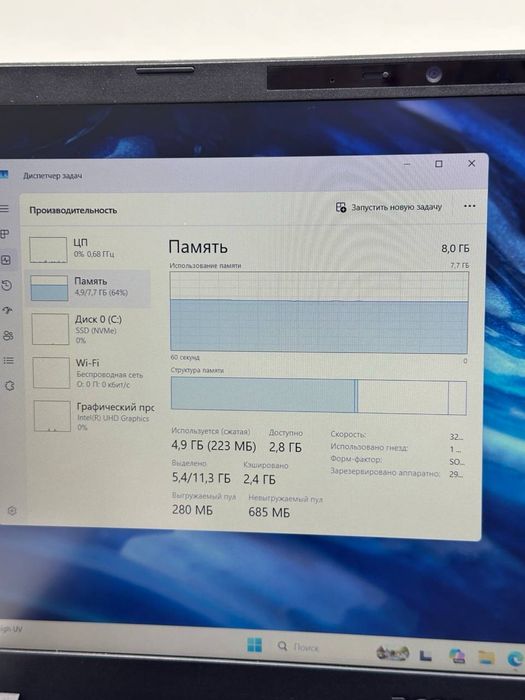The height and width of the screenshot is (700, 525).
Task: Click the 2,4 ГБ cached value
Action: pos(259,480)
